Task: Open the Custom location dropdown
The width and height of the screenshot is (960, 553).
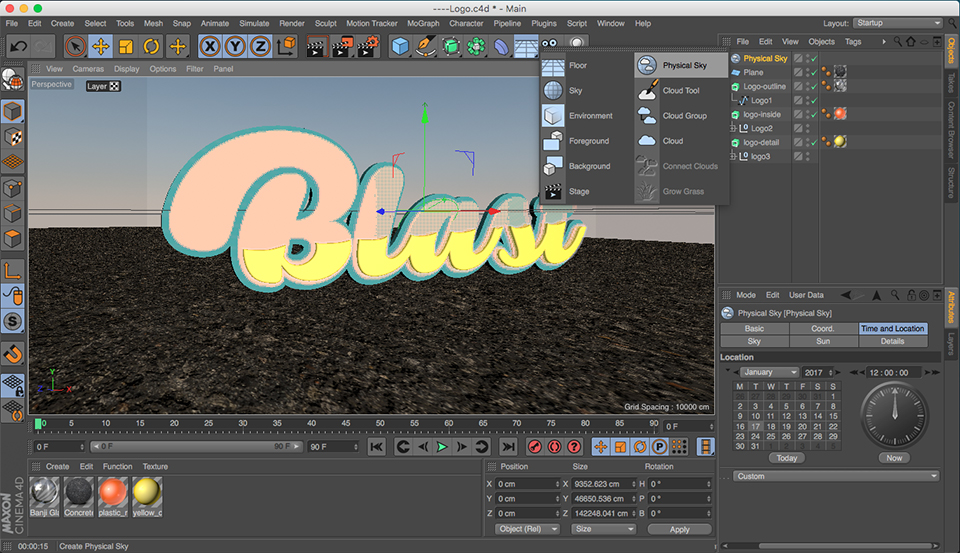Action: 836,476
